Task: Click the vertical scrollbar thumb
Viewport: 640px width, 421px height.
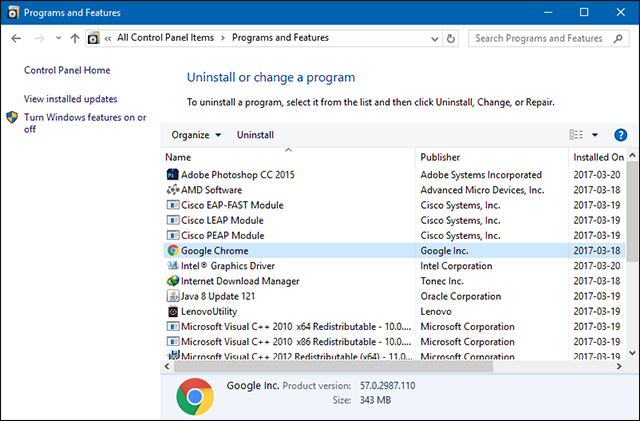Action: coord(632,212)
